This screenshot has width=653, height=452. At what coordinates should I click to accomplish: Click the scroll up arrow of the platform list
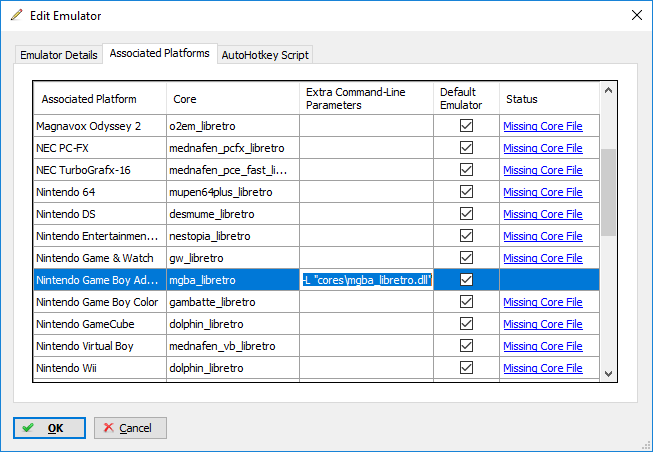coord(608,90)
